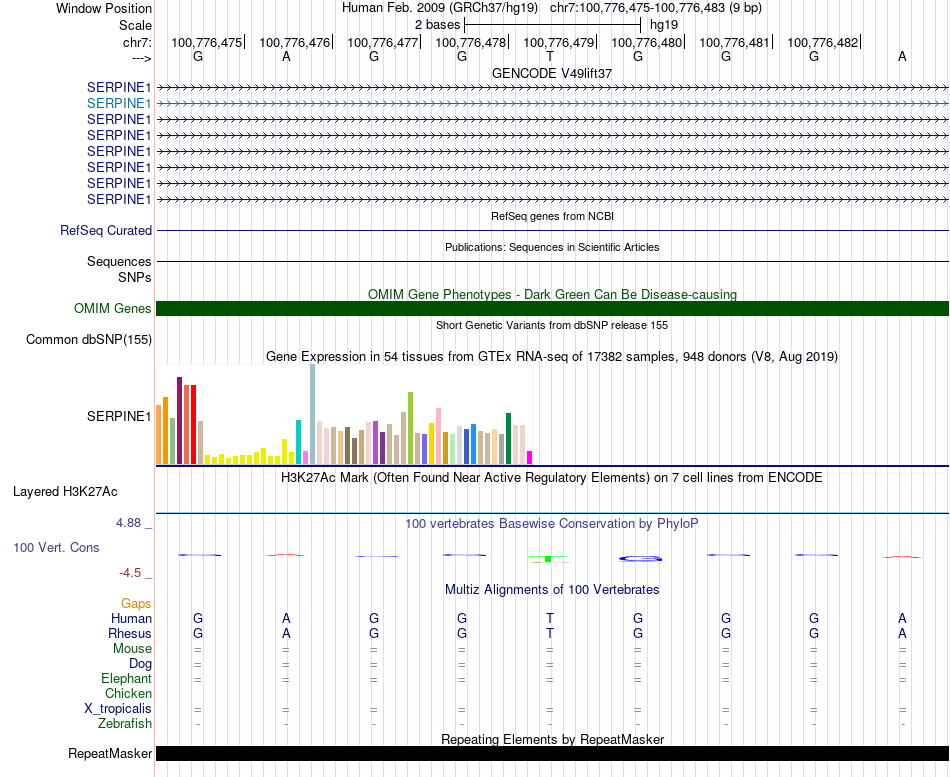Click the Human species label

point(131,618)
